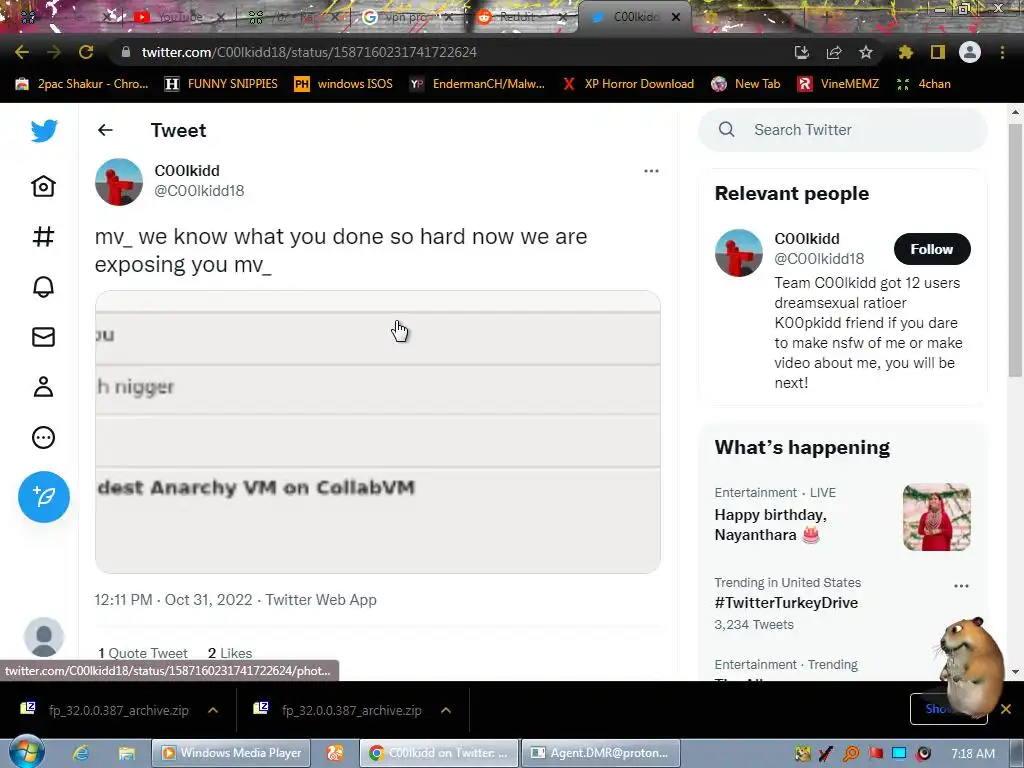Open the Messages envelope icon

click(x=44, y=337)
